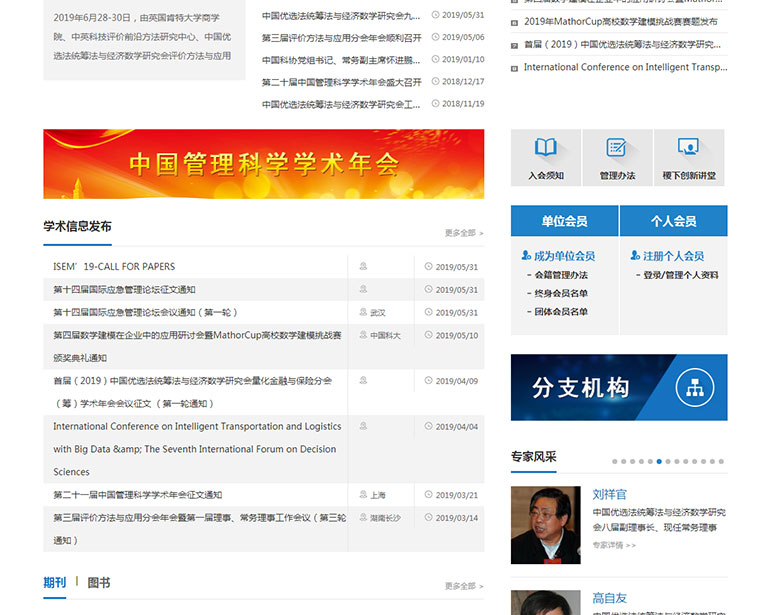Select the last carousel dot in 专家风采

721,462
